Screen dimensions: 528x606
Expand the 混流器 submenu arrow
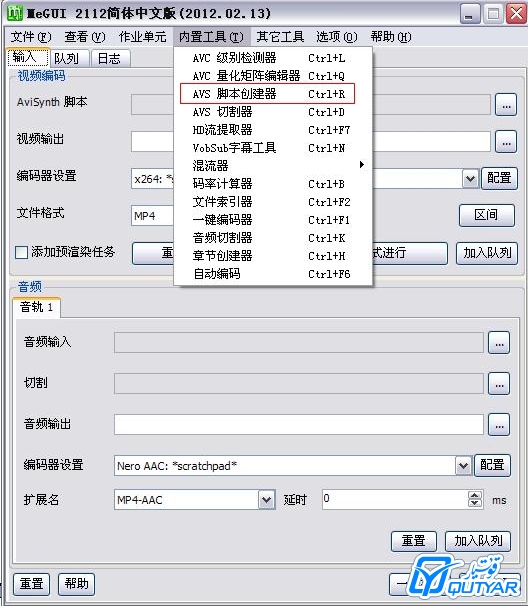click(x=361, y=165)
